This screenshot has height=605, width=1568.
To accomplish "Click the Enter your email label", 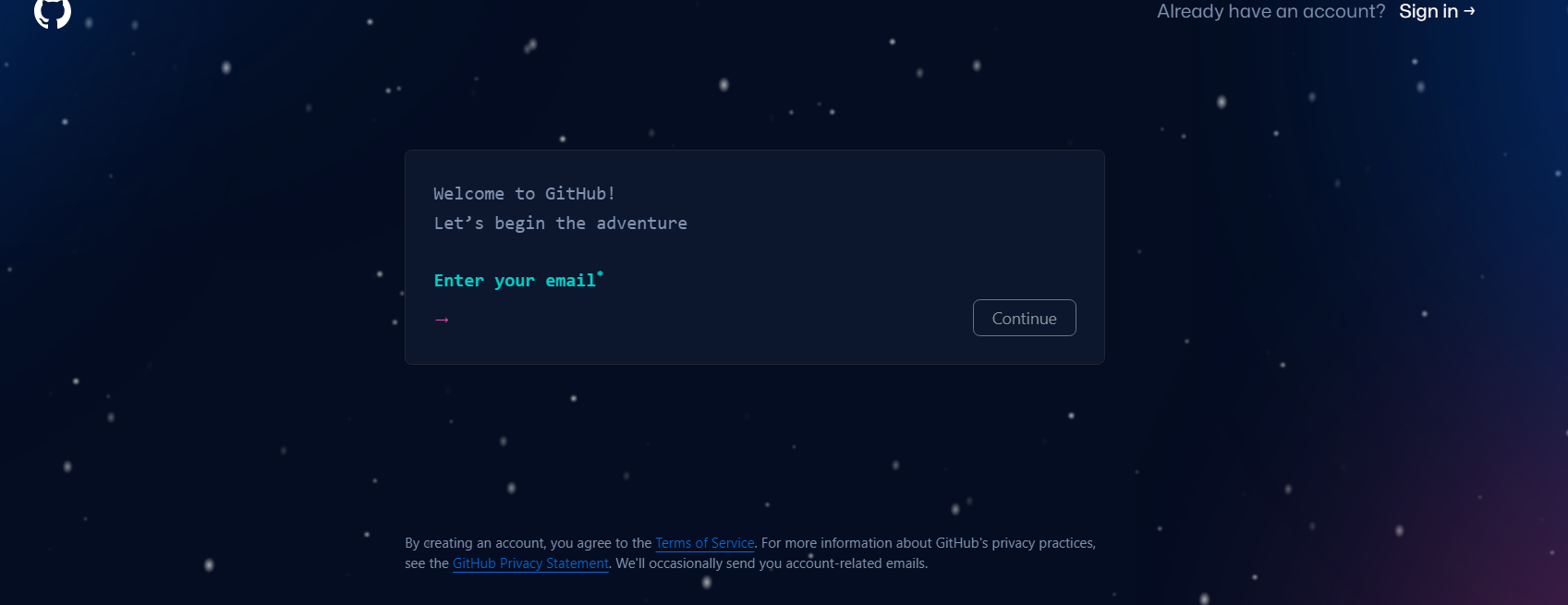I will [515, 281].
